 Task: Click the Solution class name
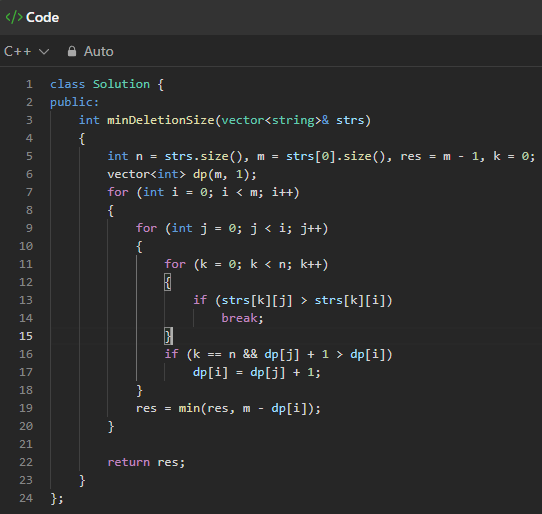click(121, 84)
